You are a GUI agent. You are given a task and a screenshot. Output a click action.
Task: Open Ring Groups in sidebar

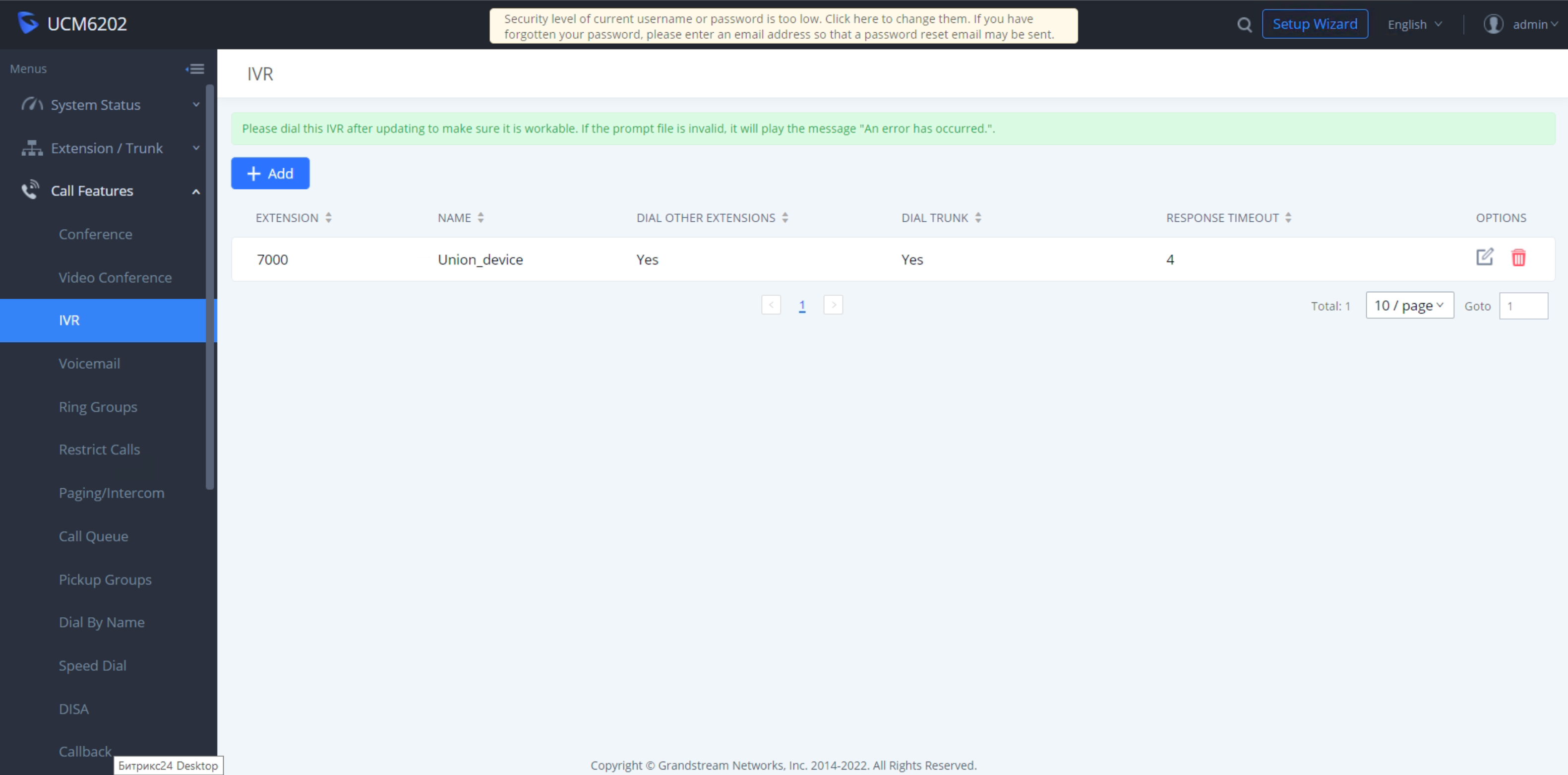pos(98,407)
